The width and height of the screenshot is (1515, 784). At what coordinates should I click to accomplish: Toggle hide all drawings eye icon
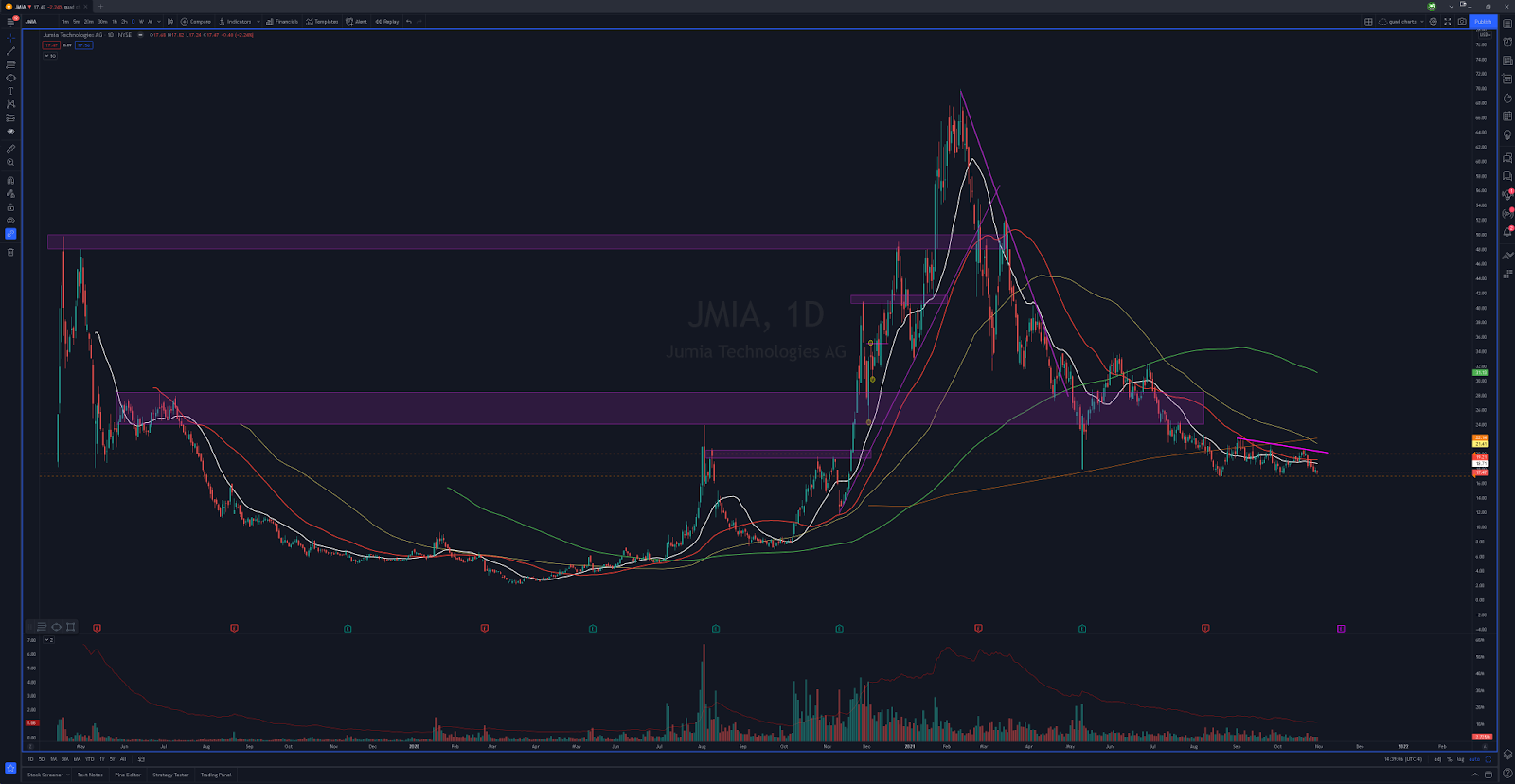tap(10, 220)
